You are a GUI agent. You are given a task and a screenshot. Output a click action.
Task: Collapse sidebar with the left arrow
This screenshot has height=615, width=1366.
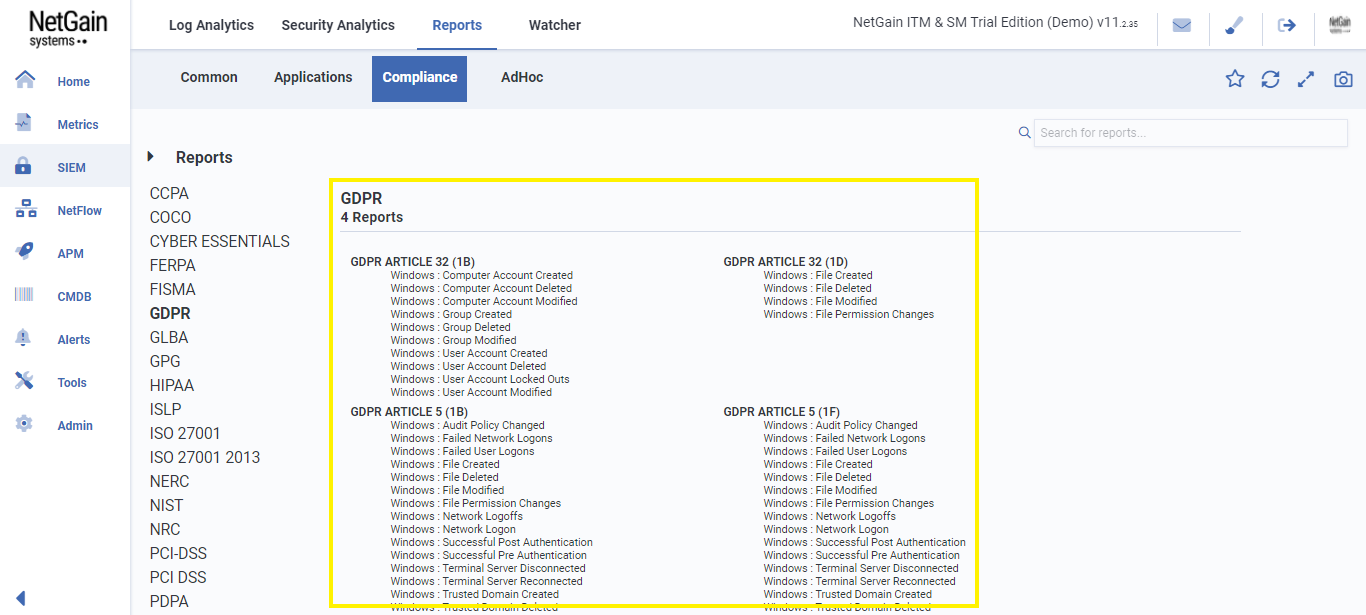pos(21,598)
